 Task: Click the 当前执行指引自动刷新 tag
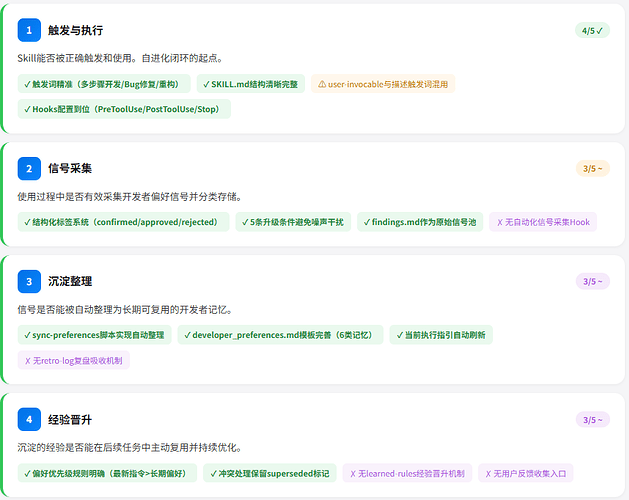(x=441, y=335)
